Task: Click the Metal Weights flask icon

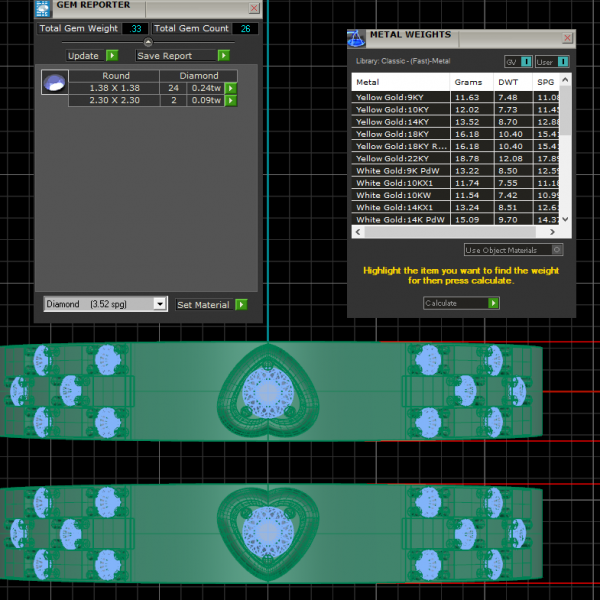Action: [x=356, y=38]
